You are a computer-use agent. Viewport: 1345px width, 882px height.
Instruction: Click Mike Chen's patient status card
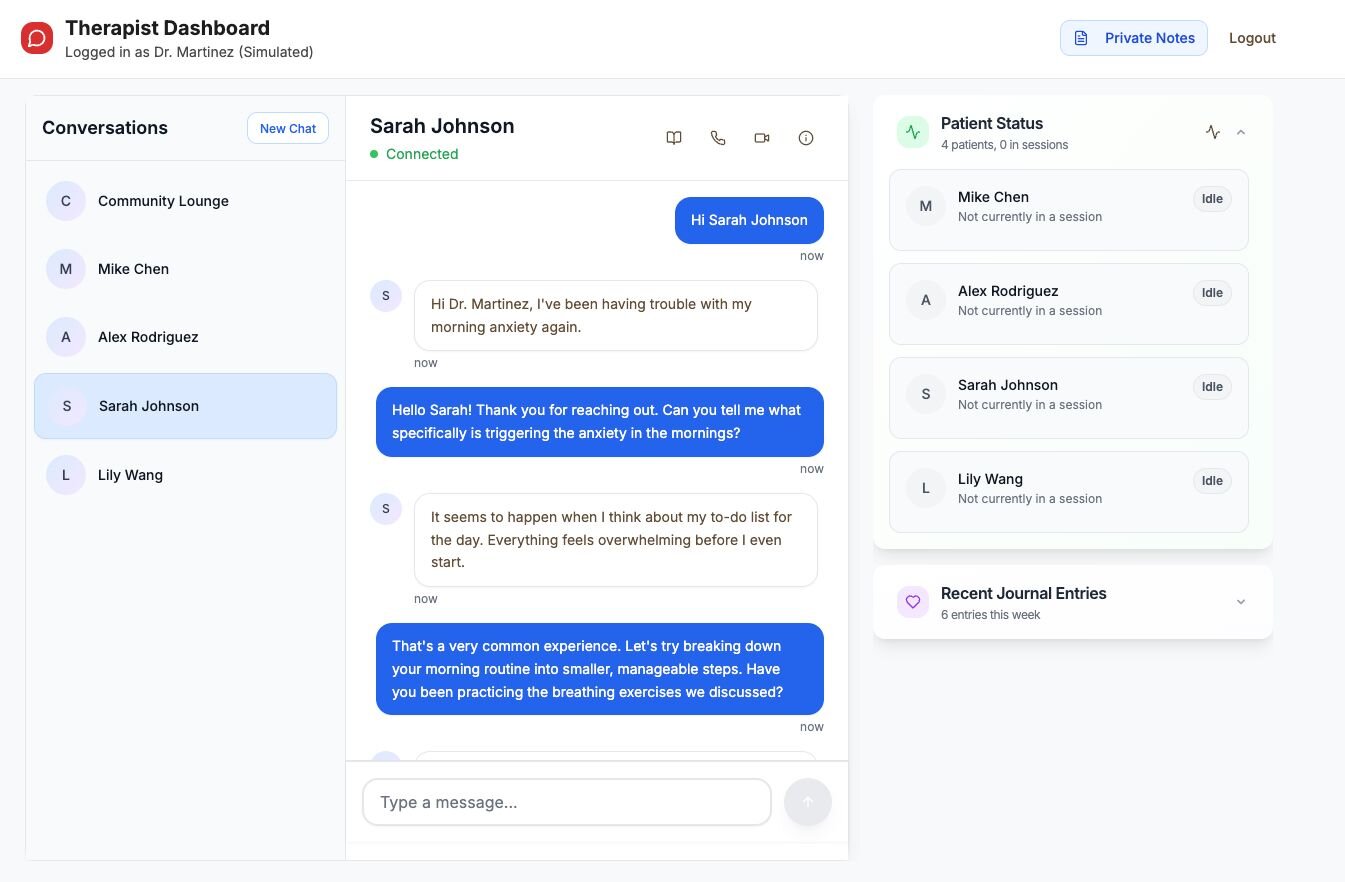[x=1069, y=210]
